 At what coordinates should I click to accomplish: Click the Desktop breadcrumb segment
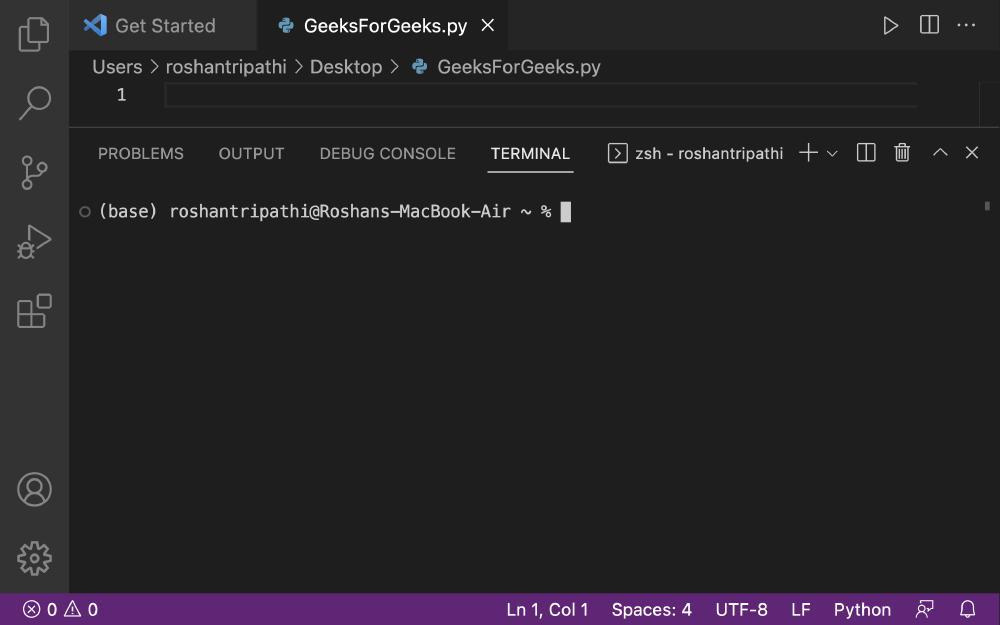(346, 67)
